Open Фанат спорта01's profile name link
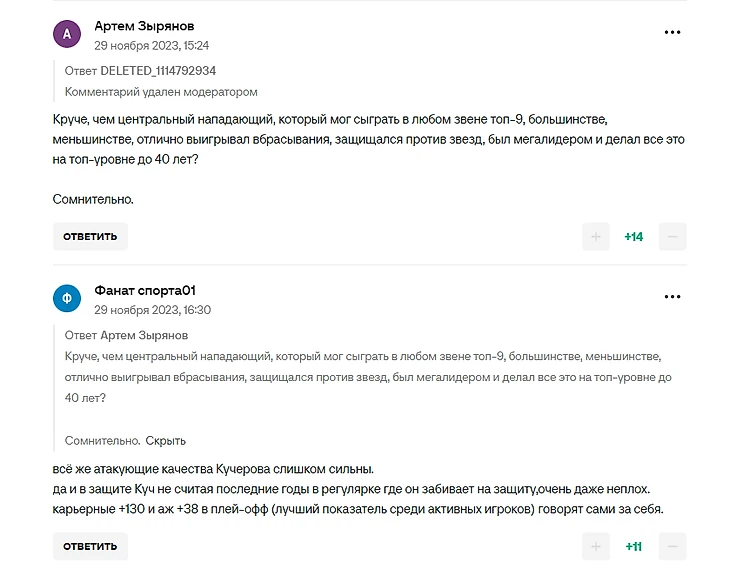Screen dimensions: 730x569 click(145, 290)
